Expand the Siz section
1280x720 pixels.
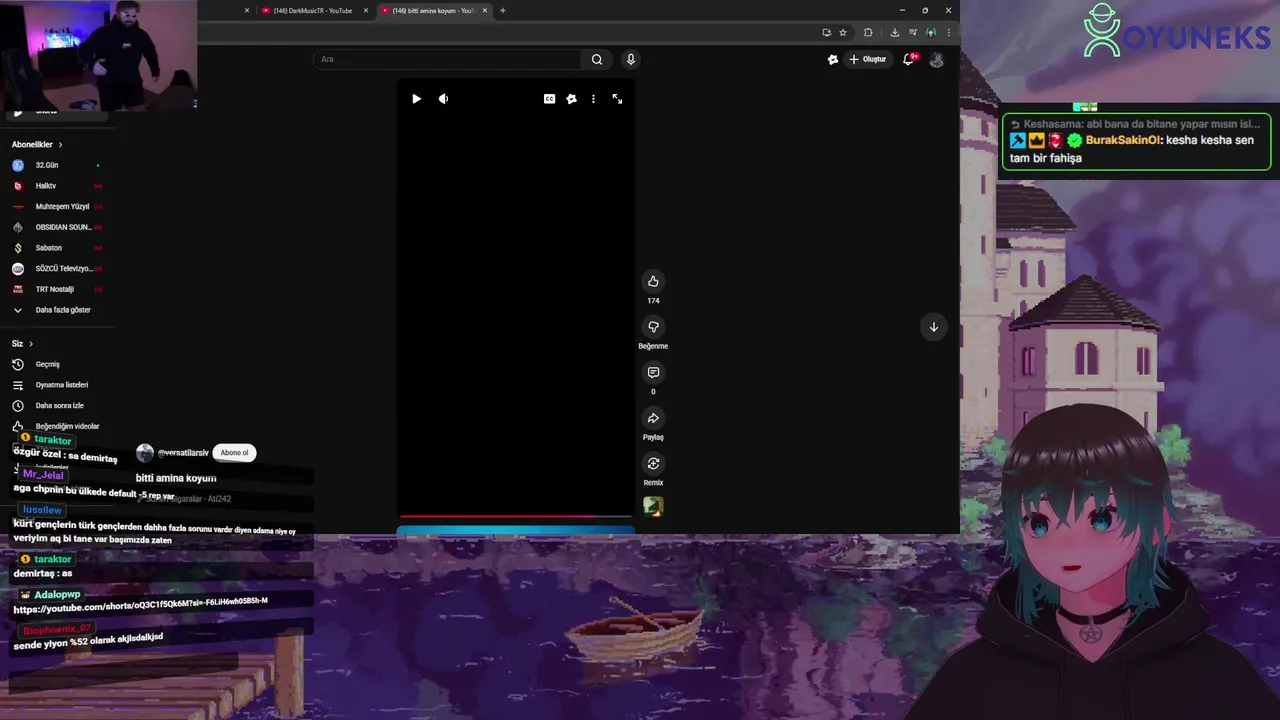pos(22,343)
